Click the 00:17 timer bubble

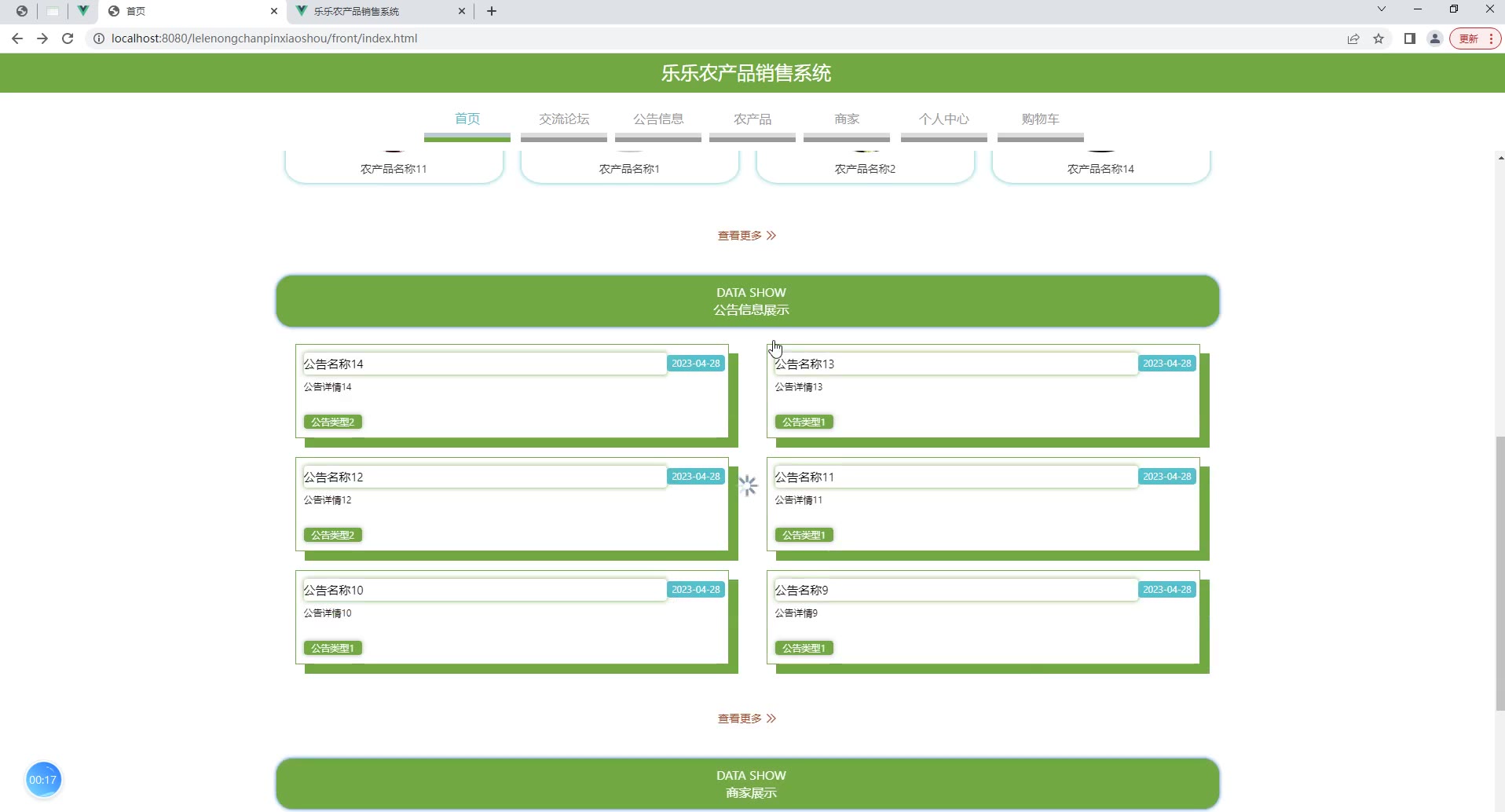(43, 780)
